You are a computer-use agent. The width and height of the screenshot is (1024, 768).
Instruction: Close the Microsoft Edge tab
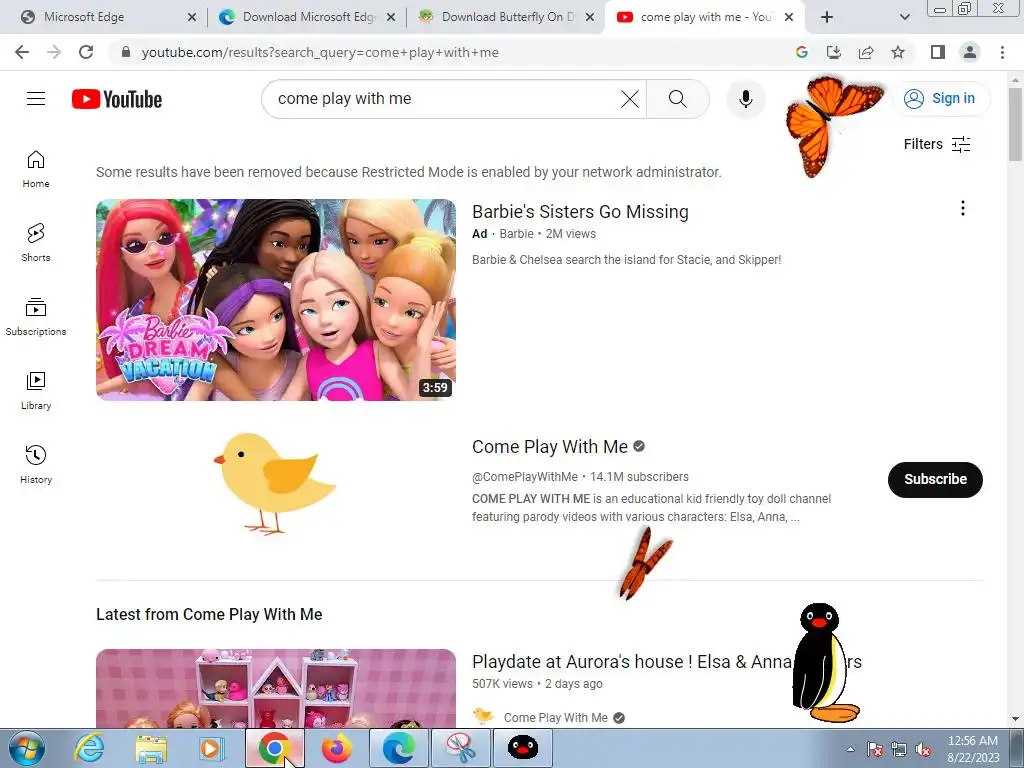[192, 18]
